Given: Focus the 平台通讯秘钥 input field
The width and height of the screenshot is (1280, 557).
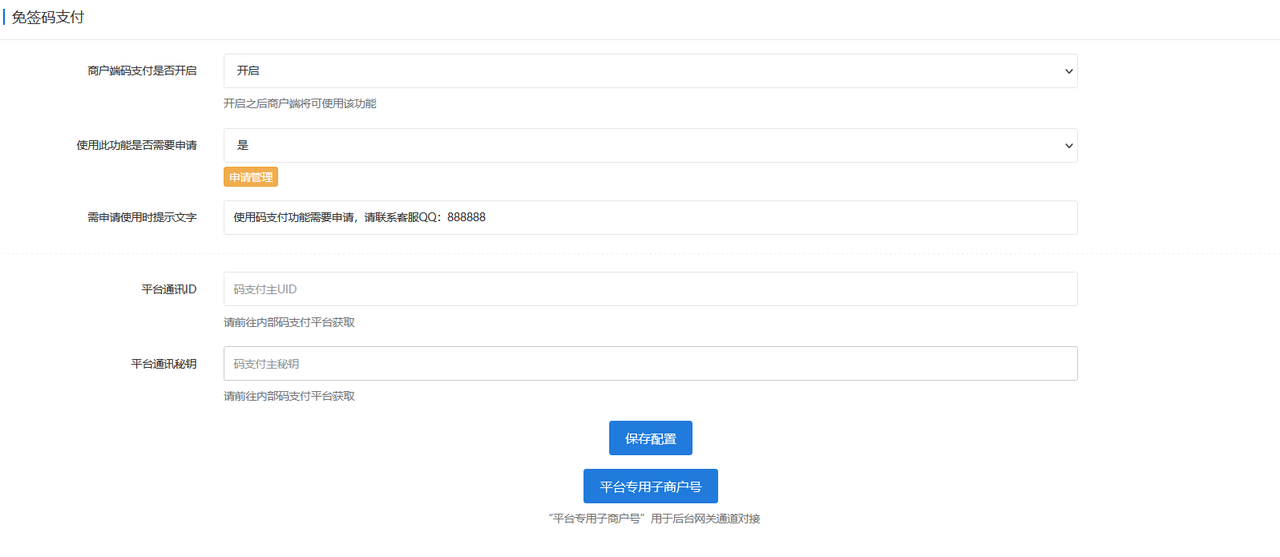Looking at the screenshot, I should (x=650, y=364).
